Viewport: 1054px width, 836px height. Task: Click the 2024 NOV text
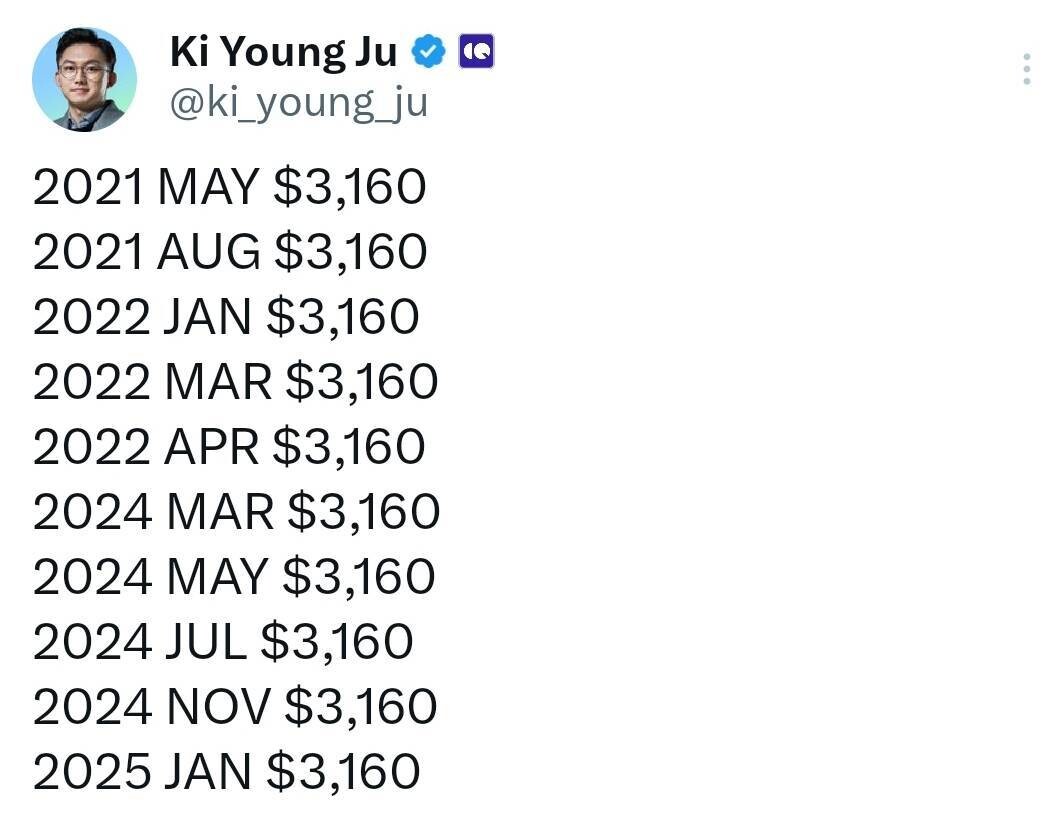coord(151,708)
